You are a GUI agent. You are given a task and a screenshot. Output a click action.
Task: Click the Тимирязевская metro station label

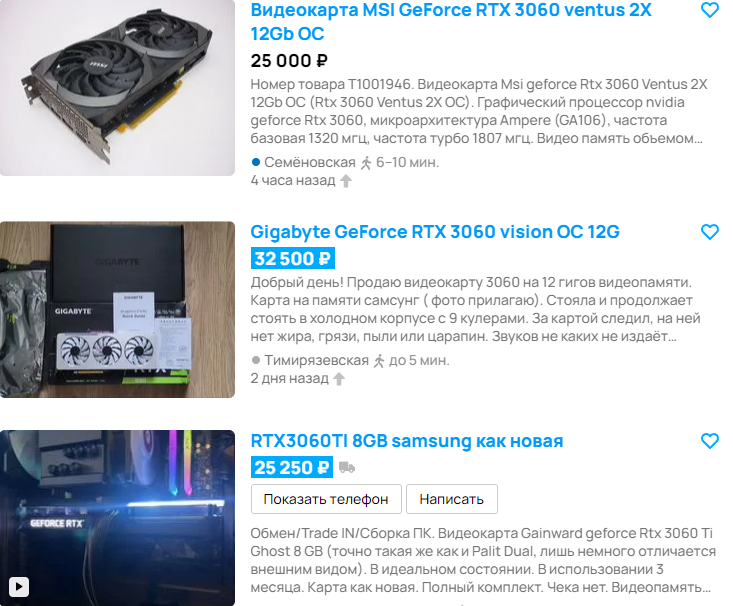(x=316, y=361)
